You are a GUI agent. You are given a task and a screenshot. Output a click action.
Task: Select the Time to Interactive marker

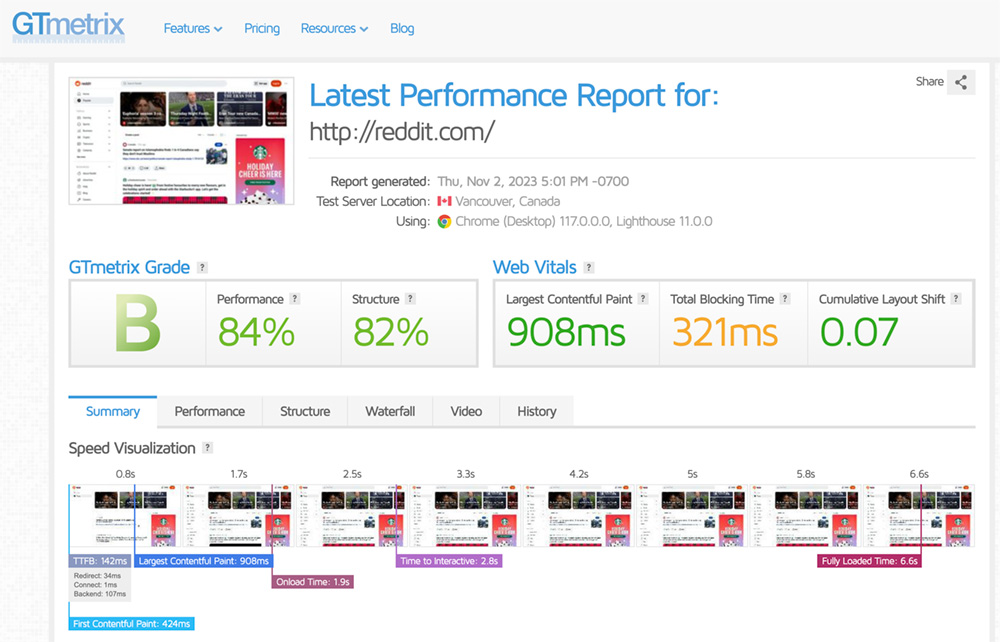[x=449, y=561]
